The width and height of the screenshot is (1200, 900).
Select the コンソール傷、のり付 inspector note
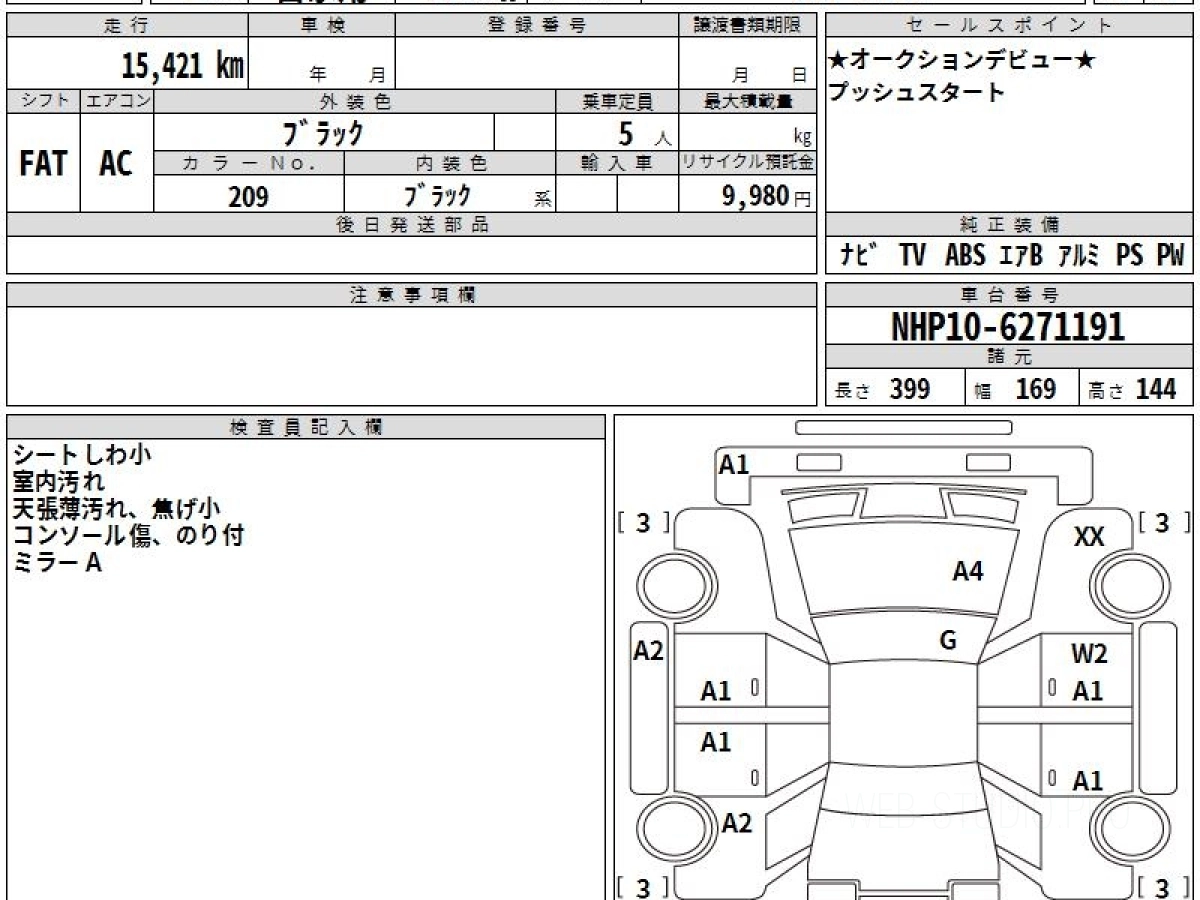click(x=128, y=536)
